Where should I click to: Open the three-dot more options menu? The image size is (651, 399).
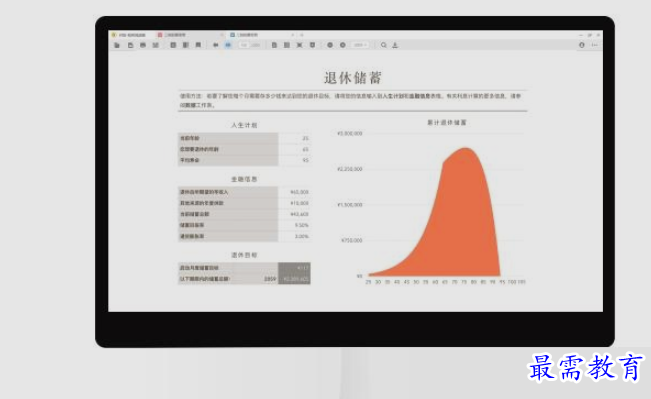point(595,45)
